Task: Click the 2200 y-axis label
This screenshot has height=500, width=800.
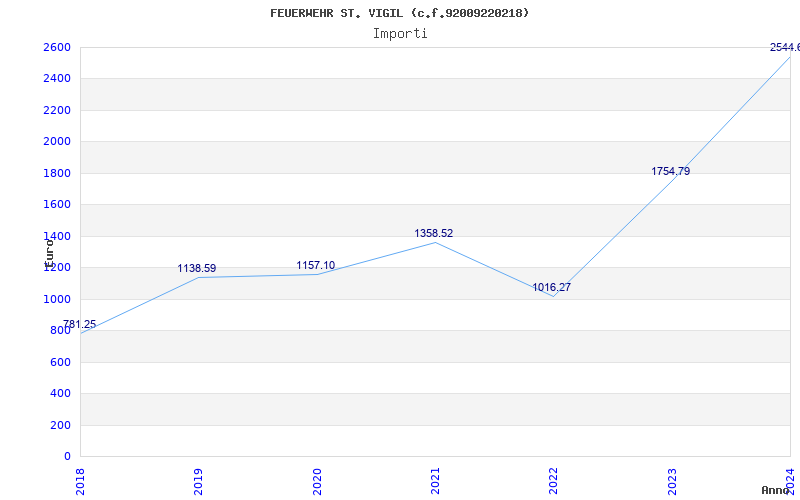Action: tap(57, 110)
